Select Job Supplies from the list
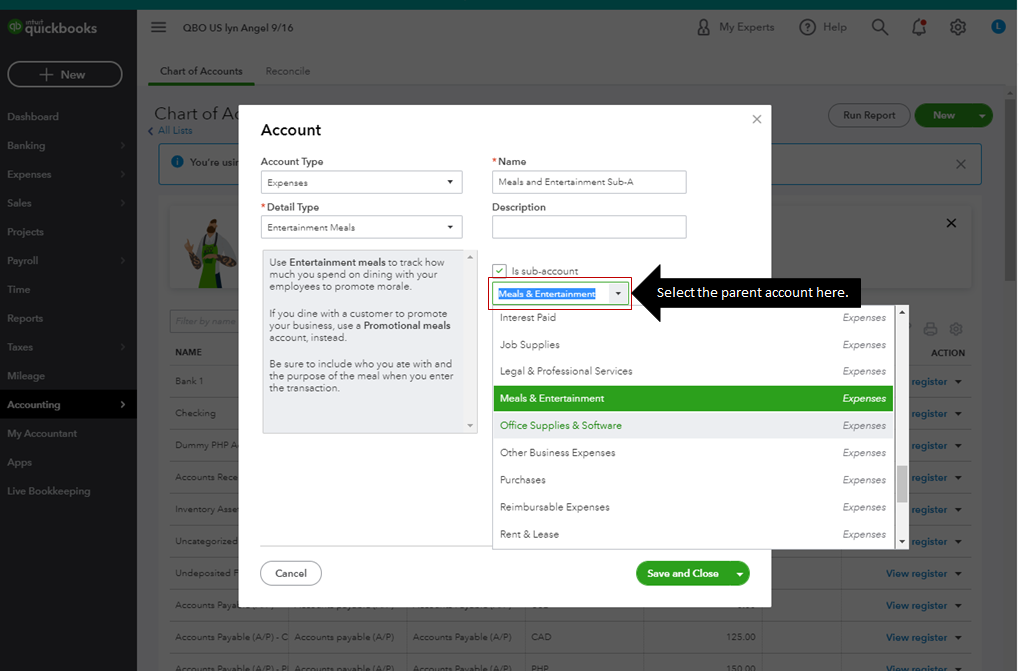The height and width of the screenshot is (671, 1019). [x=693, y=344]
